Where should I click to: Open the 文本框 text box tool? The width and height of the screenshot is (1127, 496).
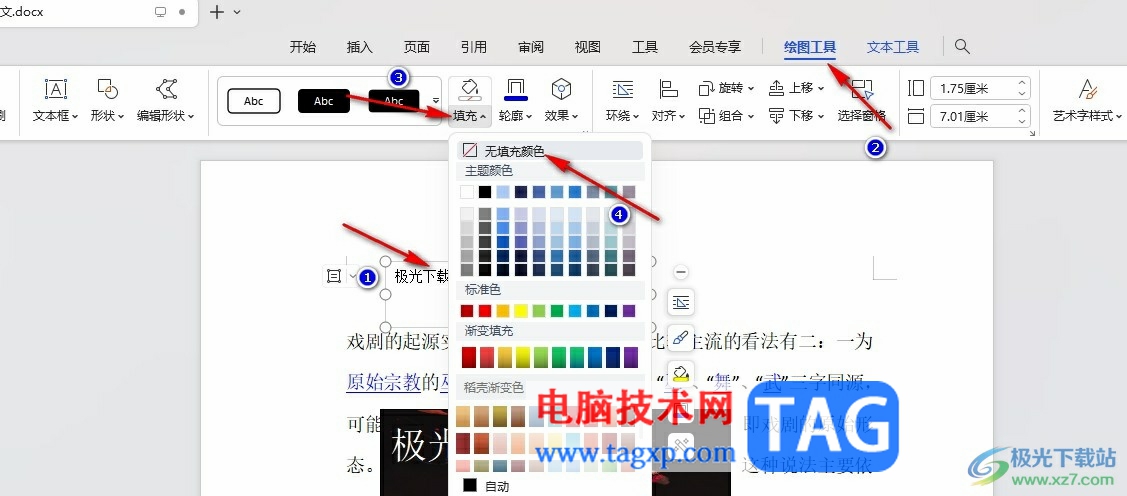(x=55, y=100)
